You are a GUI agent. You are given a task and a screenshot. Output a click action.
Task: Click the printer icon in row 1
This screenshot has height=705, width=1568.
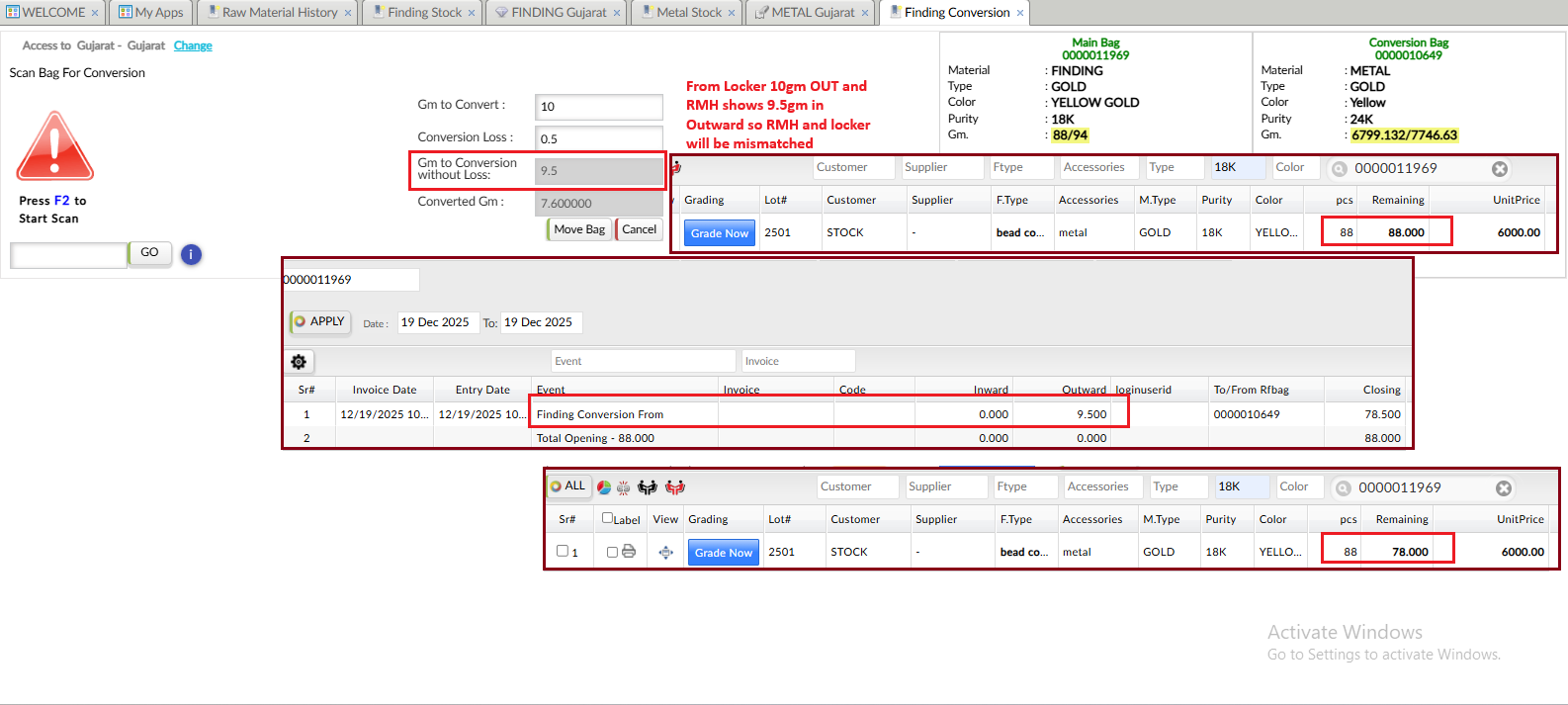(x=629, y=552)
